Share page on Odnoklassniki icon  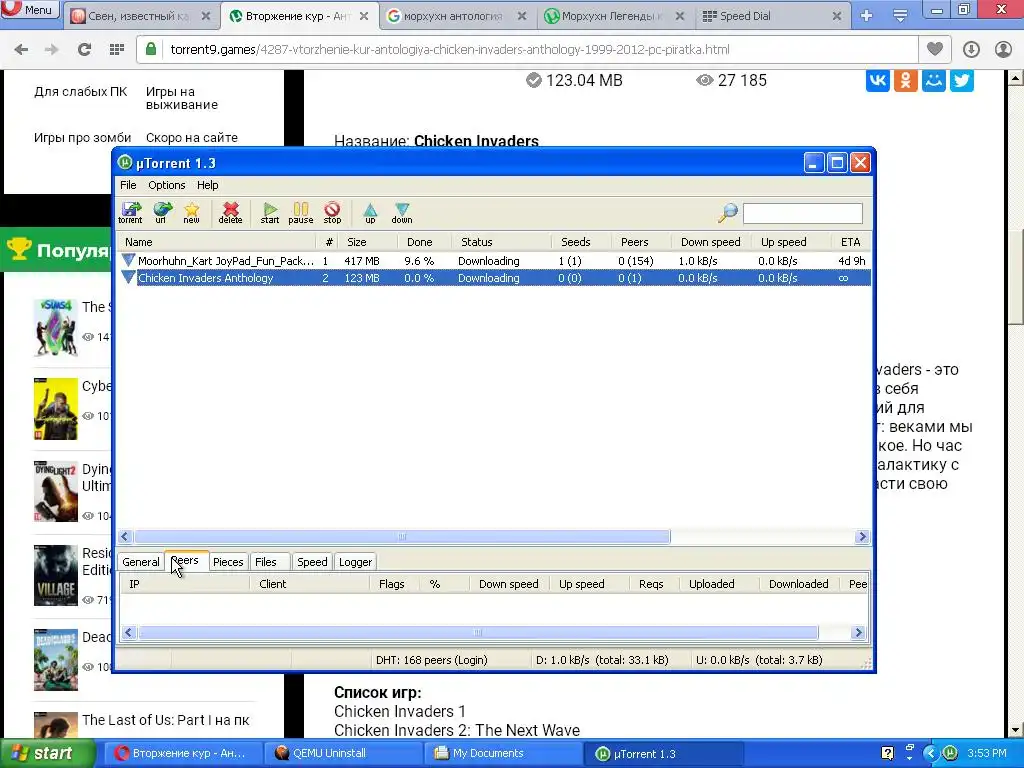click(x=906, y=80)
